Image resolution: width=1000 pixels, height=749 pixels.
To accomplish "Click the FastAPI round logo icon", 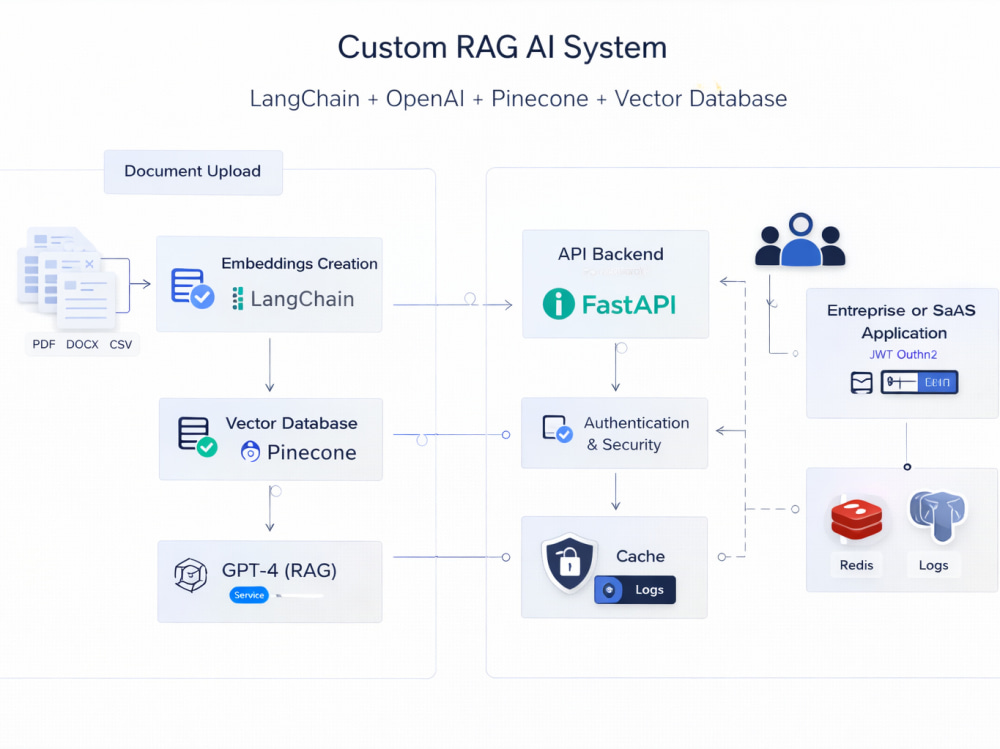I will [559, 304].
